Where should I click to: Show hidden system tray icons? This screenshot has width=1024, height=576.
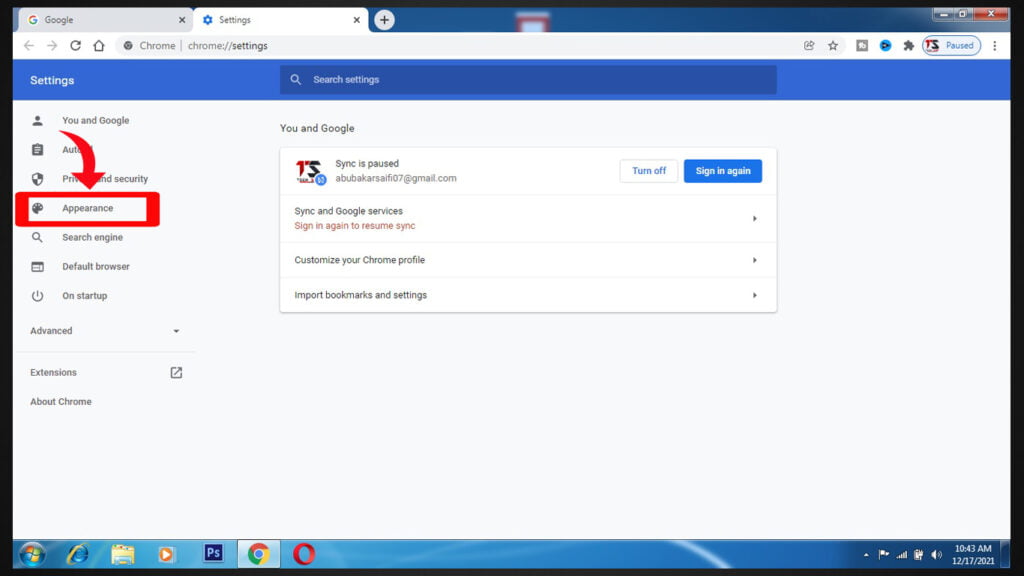point(866,555)
